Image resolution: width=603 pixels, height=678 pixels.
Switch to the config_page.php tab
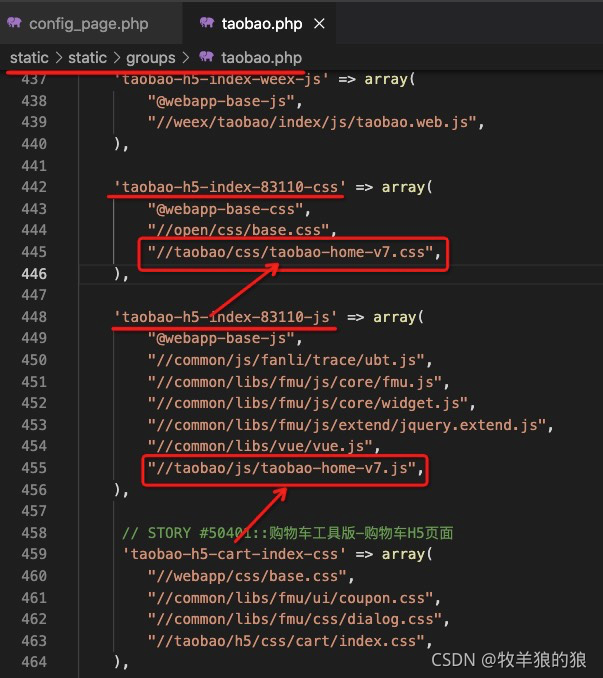coord(89,24)
